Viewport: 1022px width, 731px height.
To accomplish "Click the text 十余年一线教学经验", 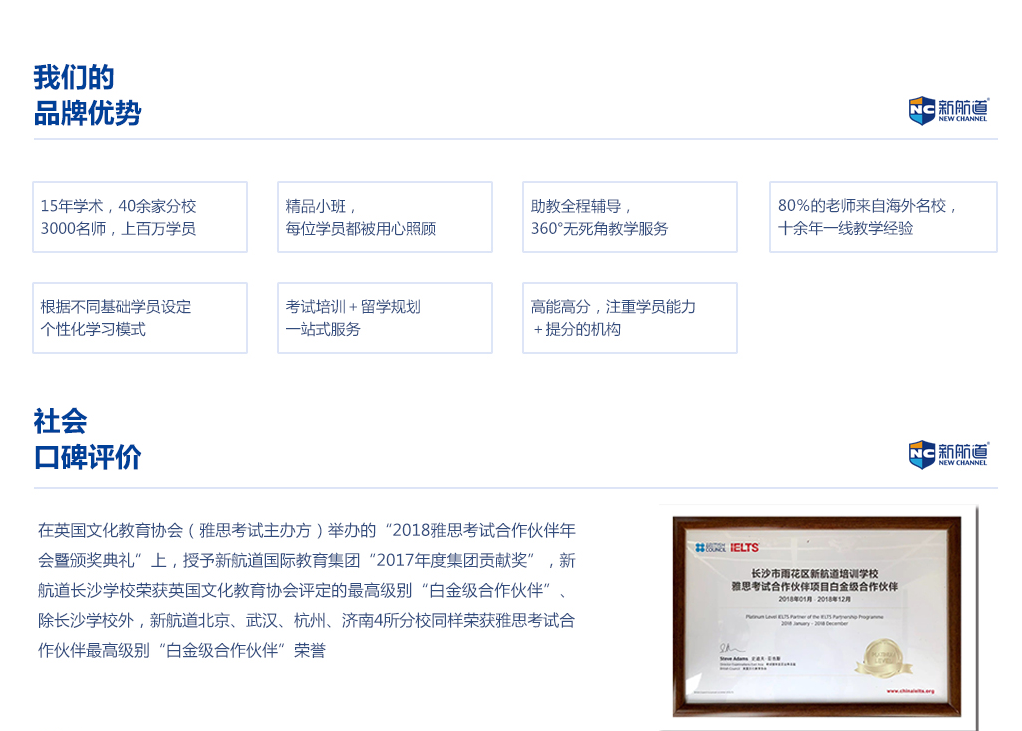I will [x=845, y=229].
